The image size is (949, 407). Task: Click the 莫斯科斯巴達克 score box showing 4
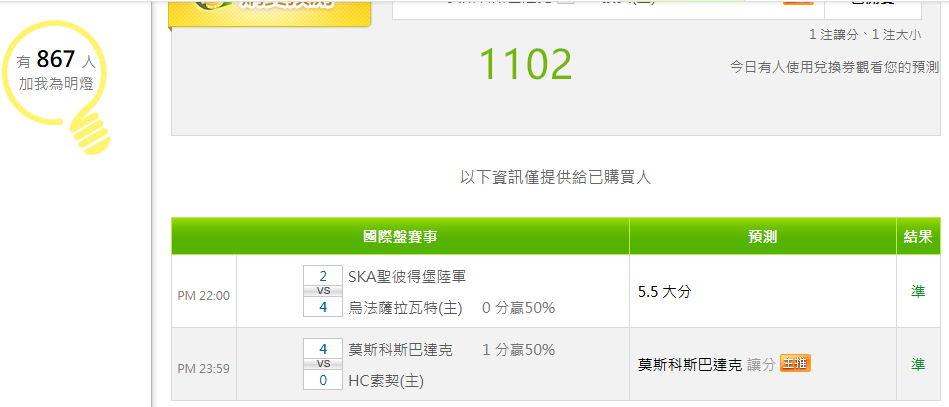323,349
